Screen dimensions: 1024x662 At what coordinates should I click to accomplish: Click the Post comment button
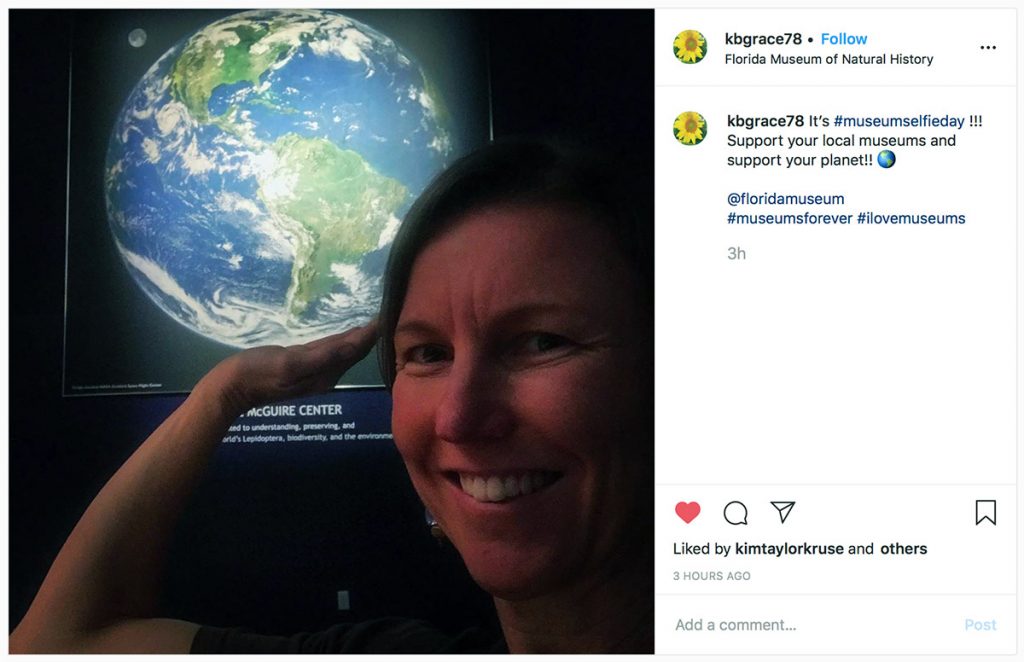[980, 625]
